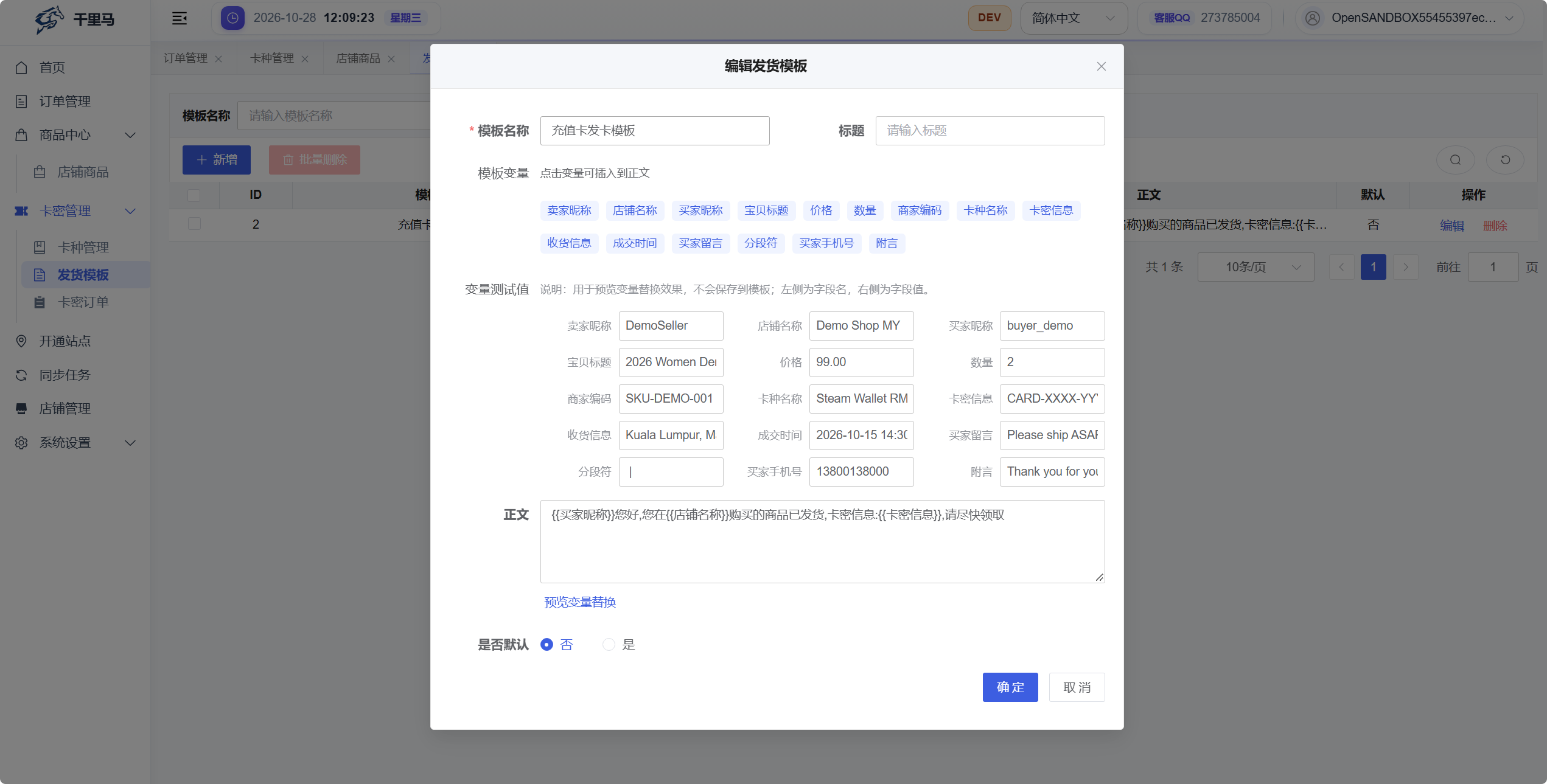The width and height of the screenshot is (1547, 784).
Task: Switch to the 店铺商品 tab
Action: click(358, 58)
